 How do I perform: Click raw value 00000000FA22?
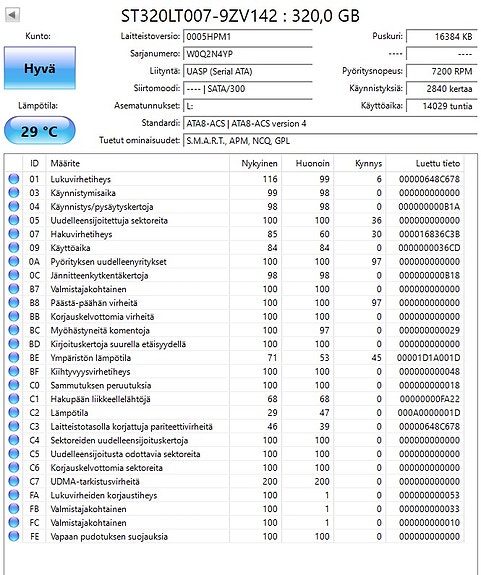(429, 399)
